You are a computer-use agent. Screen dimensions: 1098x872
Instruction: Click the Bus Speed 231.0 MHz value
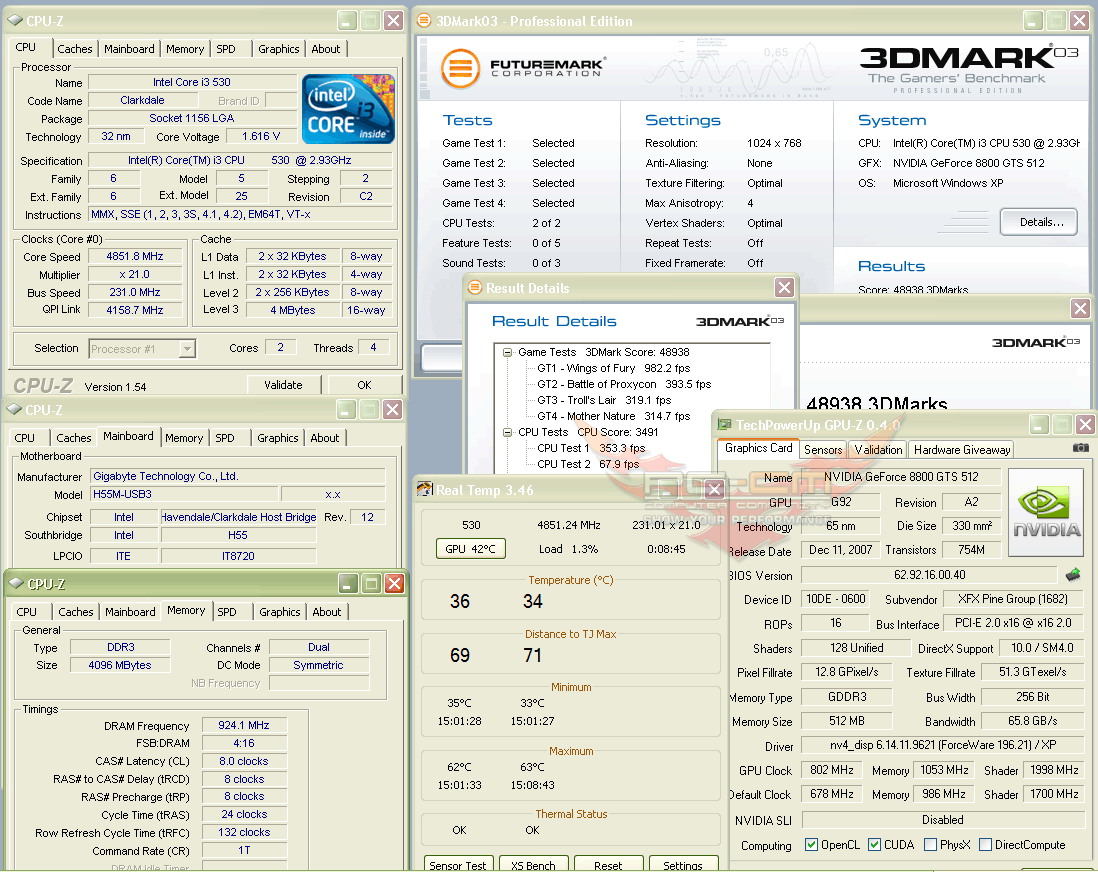point(135,292)
